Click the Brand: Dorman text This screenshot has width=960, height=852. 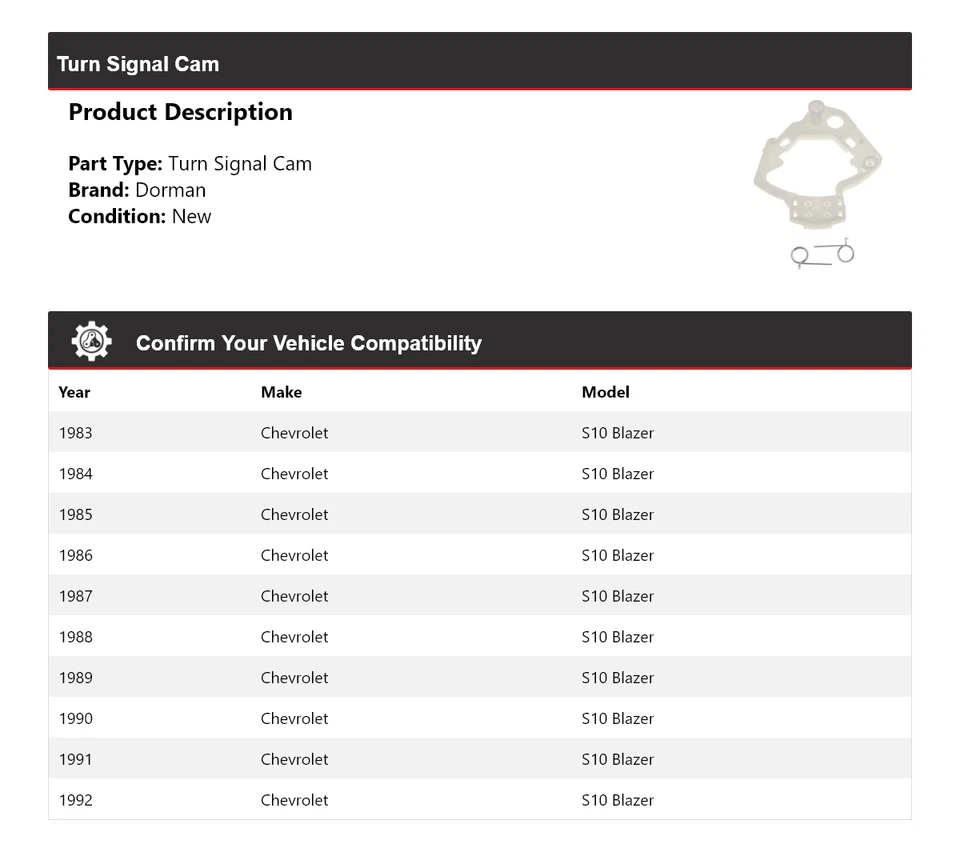pyautogui.click(x=137, y=190)
